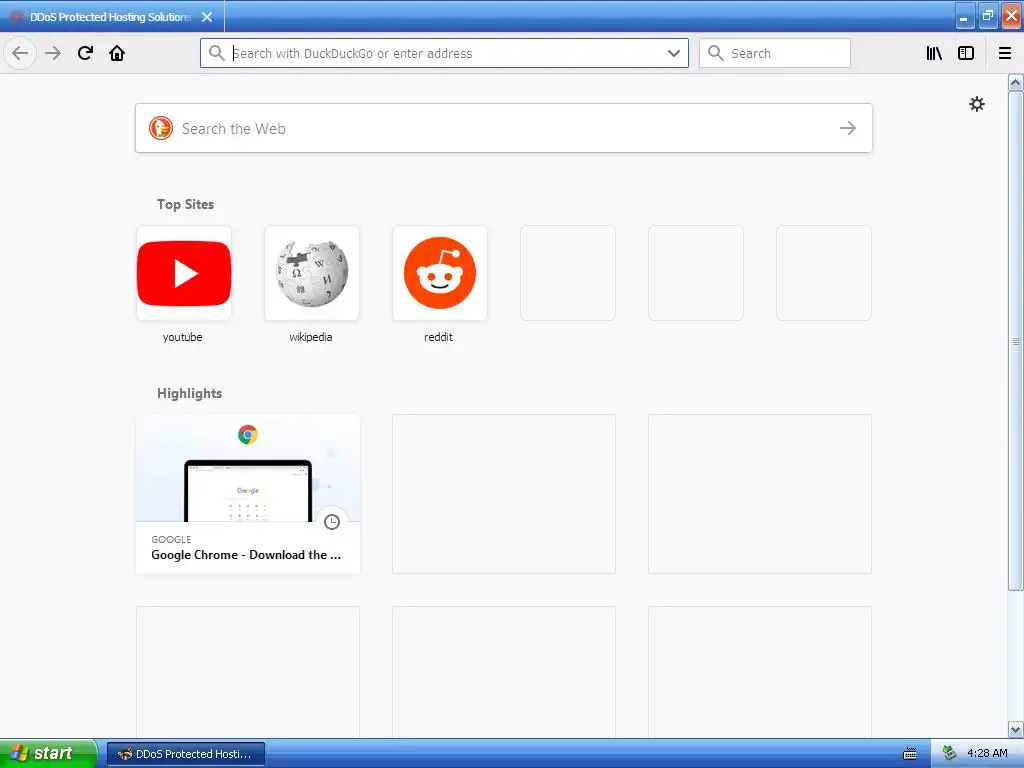Open new tab preferences gear

point(976,104)
